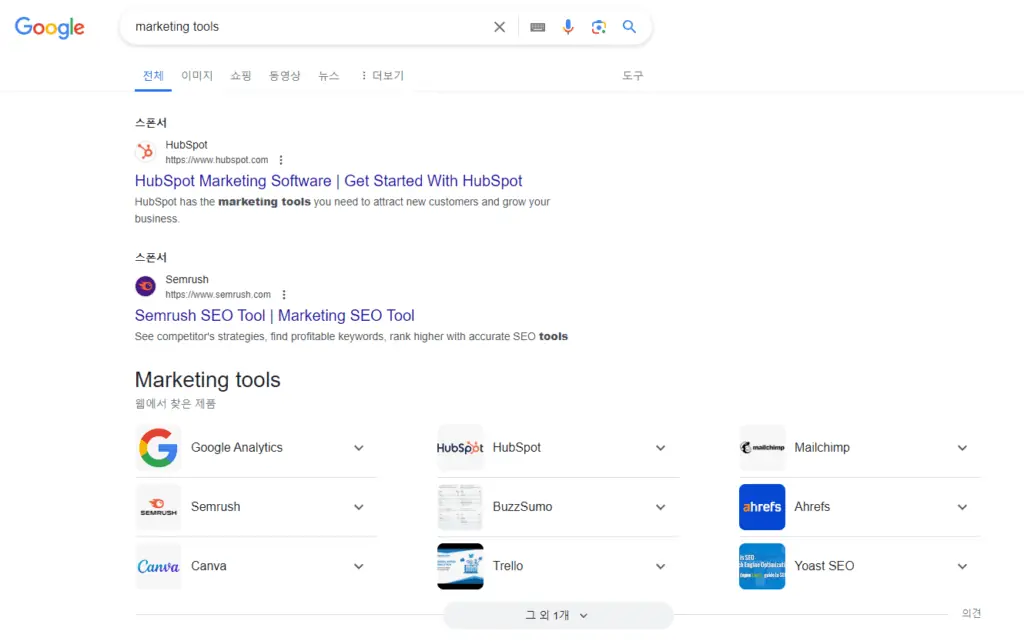Screen dimensions: 1024x641
Task: Expand the Canva entry chevron
Action: 359,567
